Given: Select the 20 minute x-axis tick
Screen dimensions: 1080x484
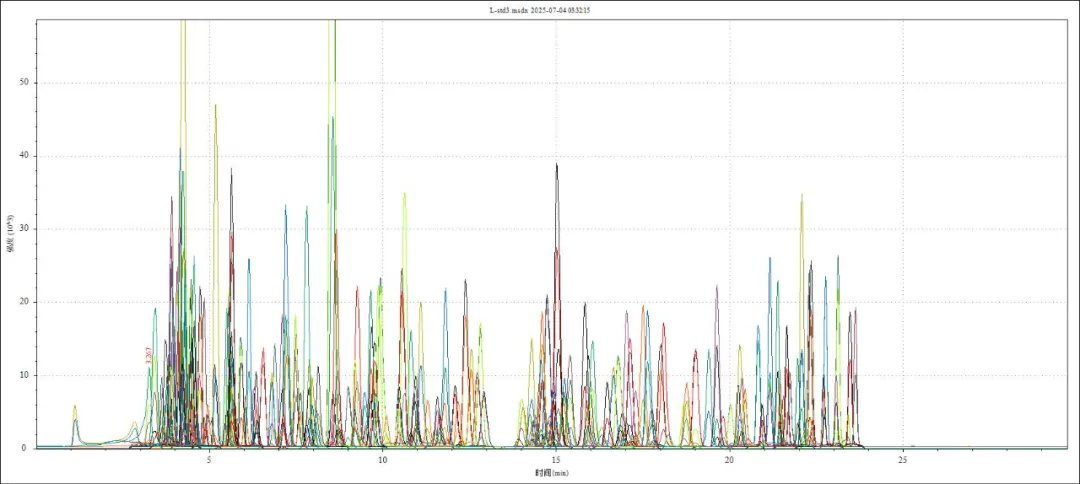Looking at the screenshot, I should click(729, 459).
